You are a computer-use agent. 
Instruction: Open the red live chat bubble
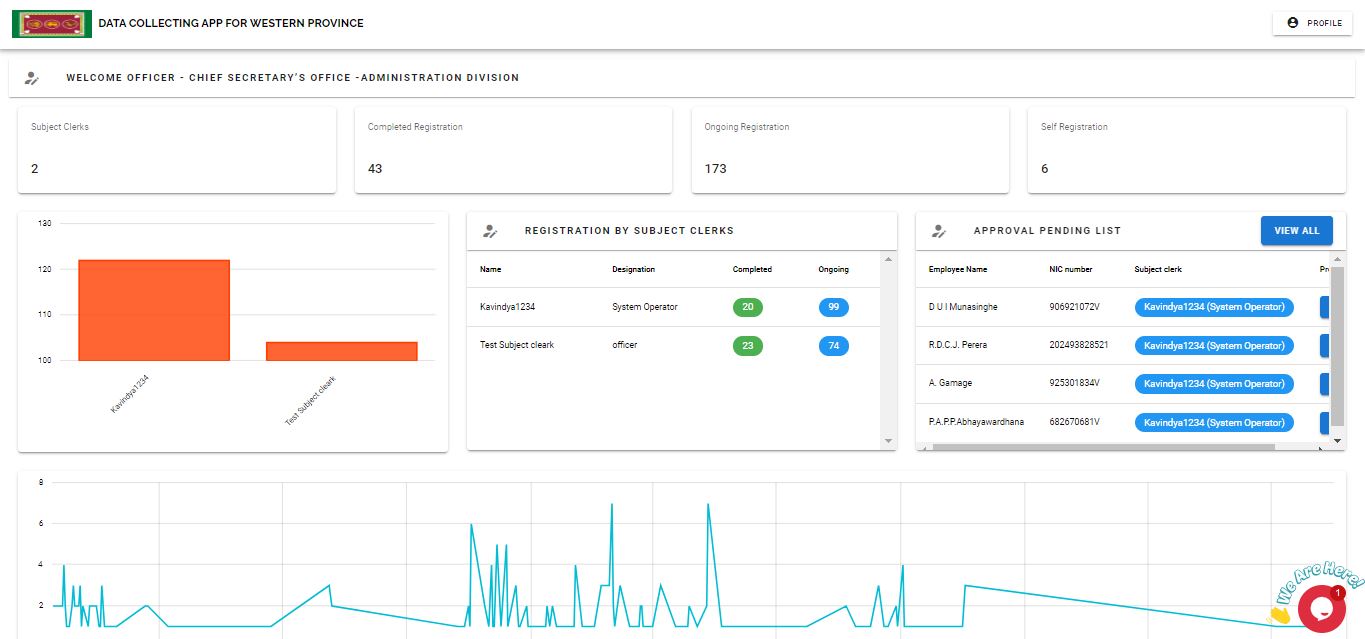coord(1321,608)
